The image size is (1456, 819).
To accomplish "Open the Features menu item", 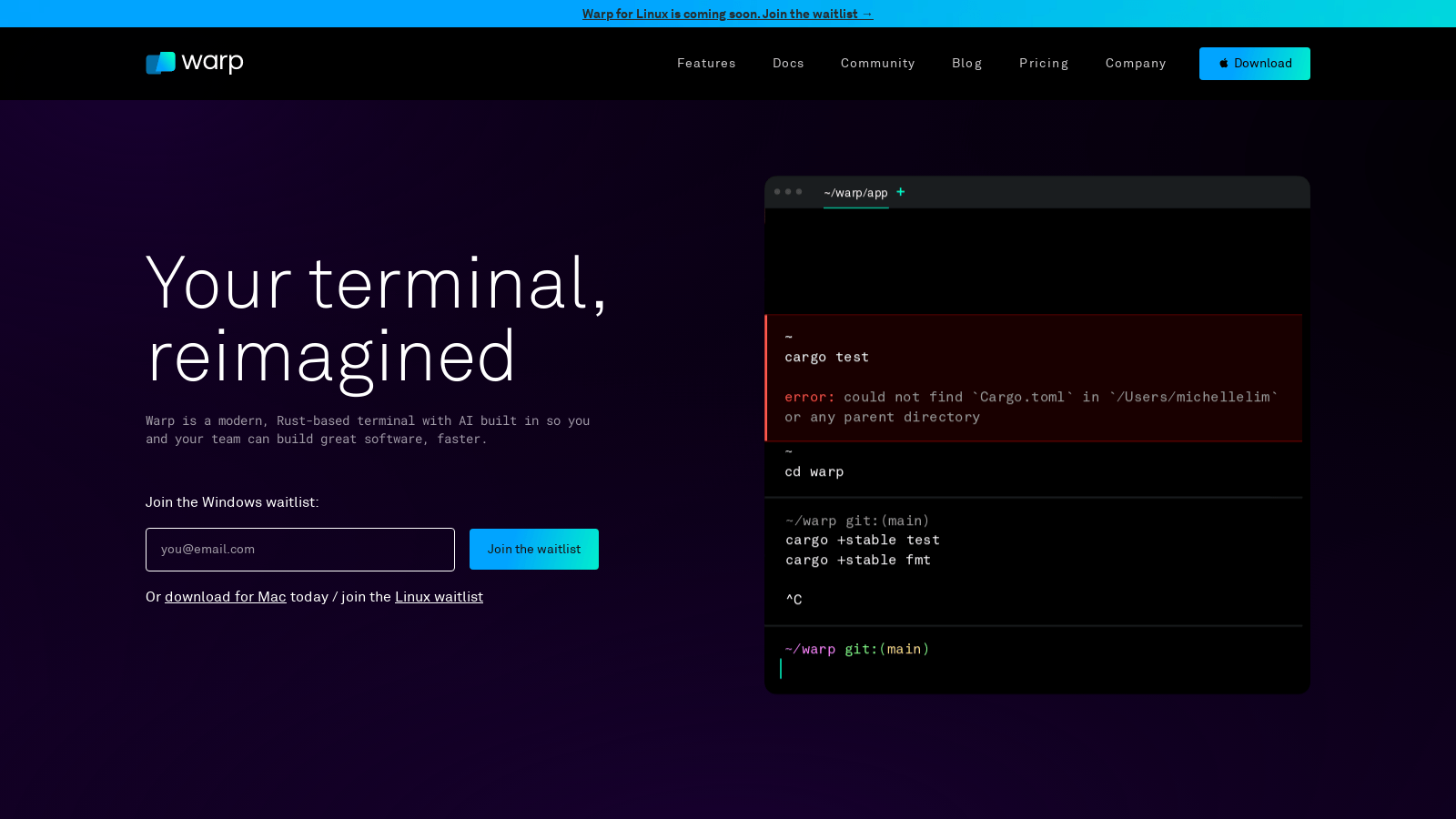I will (706, 64).
